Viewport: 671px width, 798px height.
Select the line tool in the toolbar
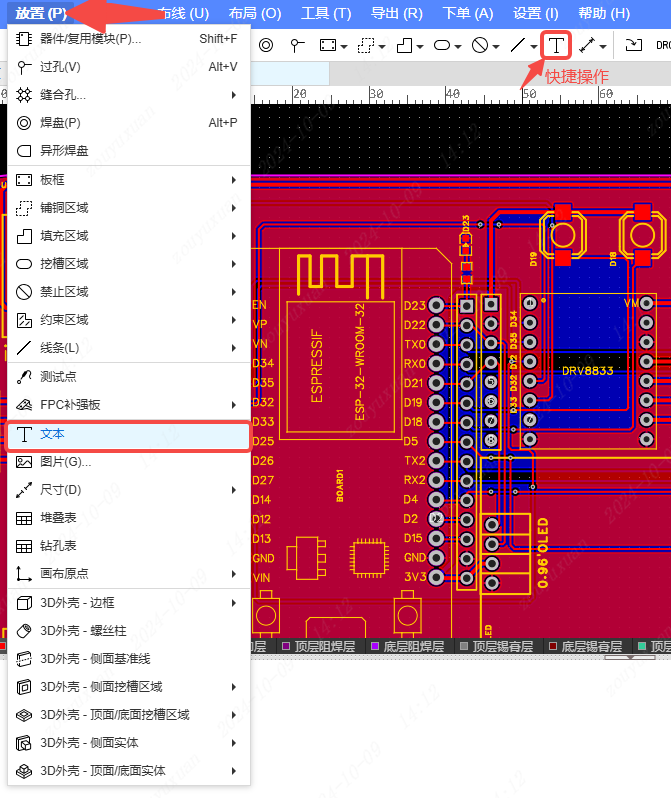[x=517, y=45]
